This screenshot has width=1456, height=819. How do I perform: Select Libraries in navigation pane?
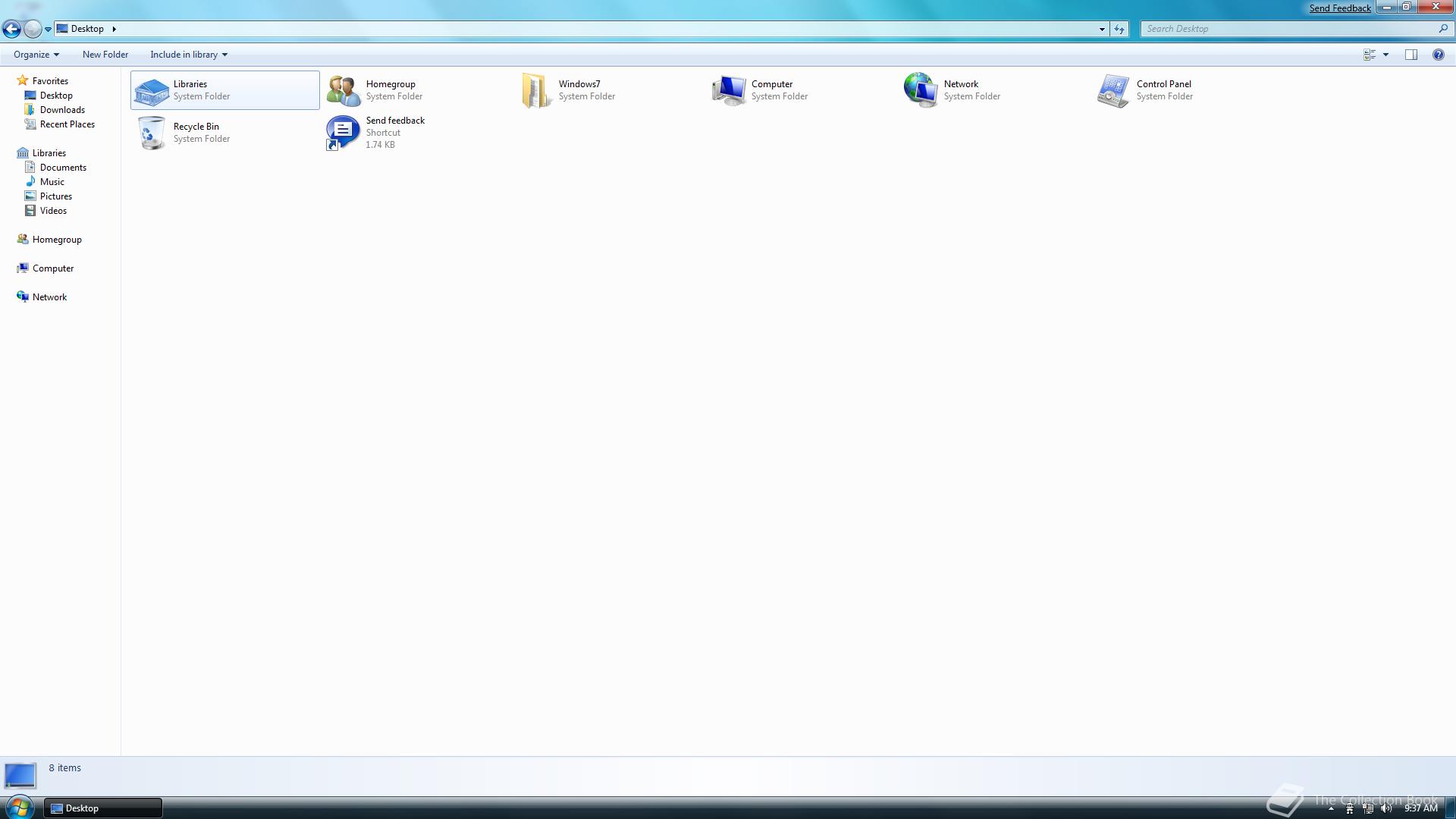click(x=49, y=153)
